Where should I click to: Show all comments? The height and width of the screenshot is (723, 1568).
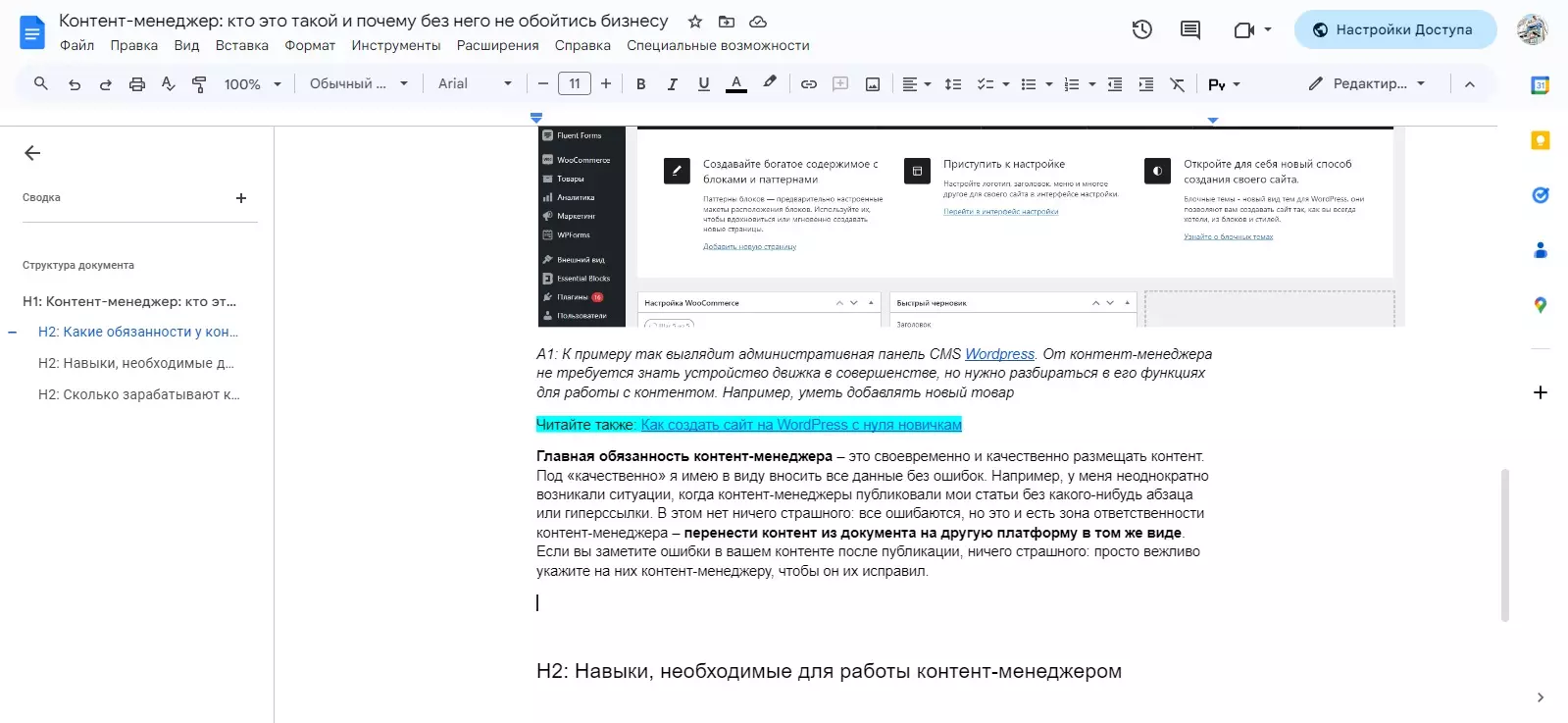coord(1190,29)
